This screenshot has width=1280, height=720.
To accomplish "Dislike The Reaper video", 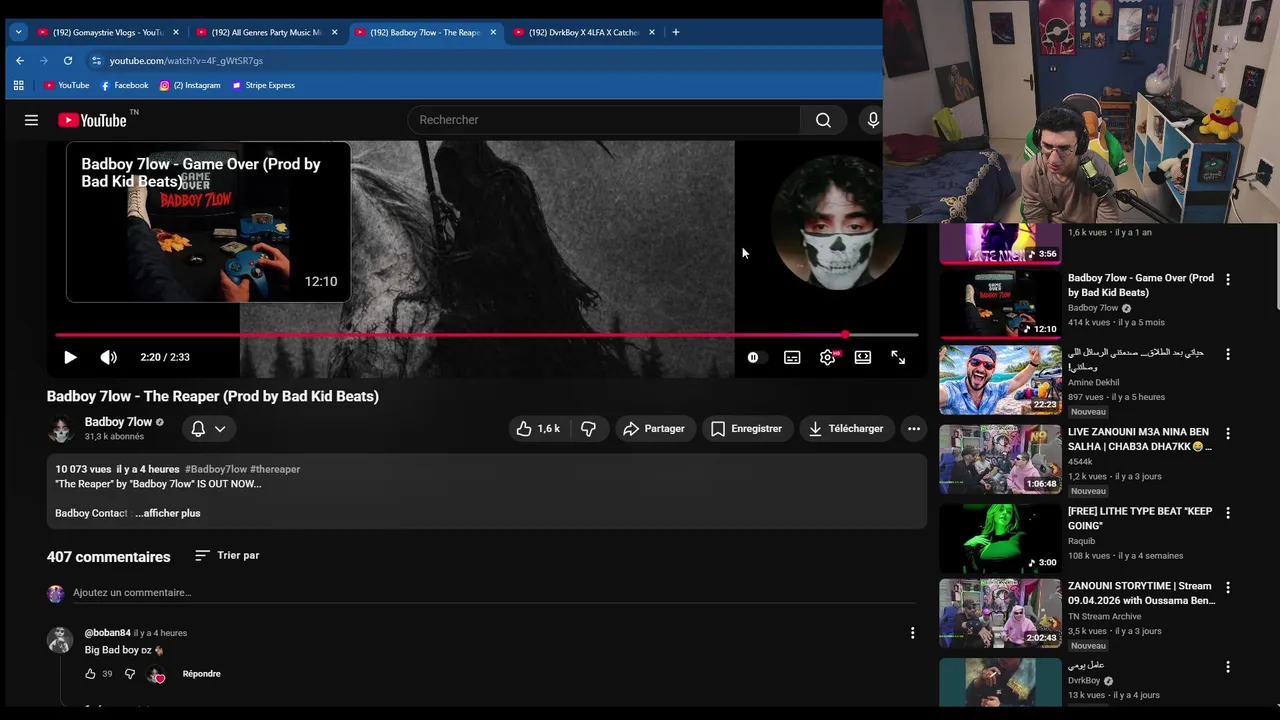I will 589,428.
